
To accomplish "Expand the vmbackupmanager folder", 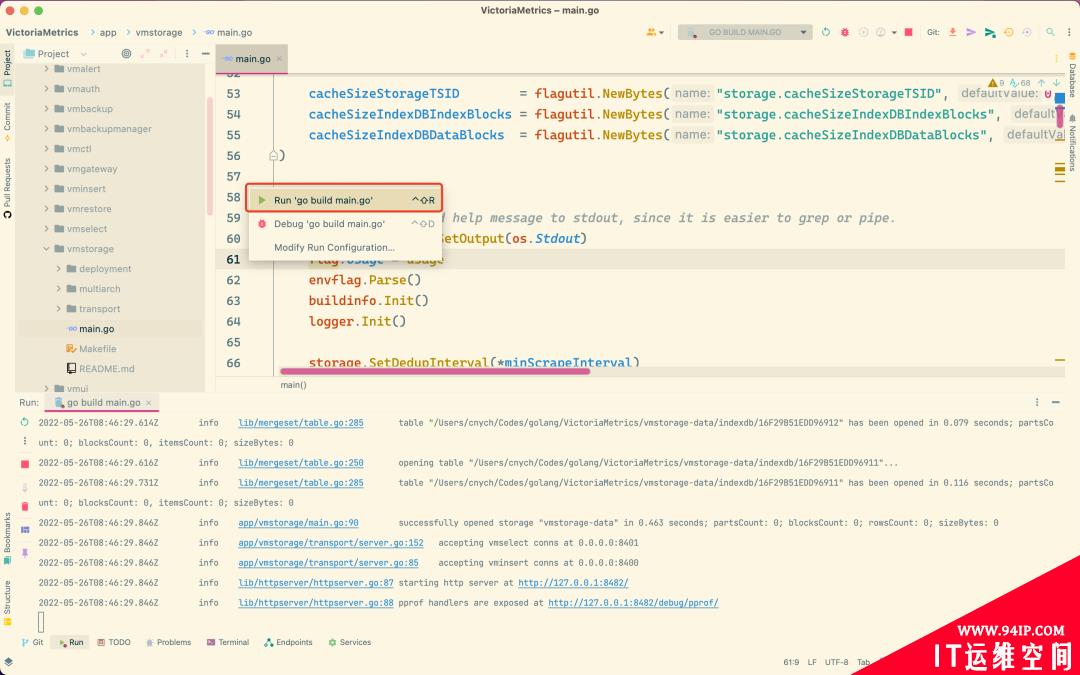I will click(x=46, y=129).
